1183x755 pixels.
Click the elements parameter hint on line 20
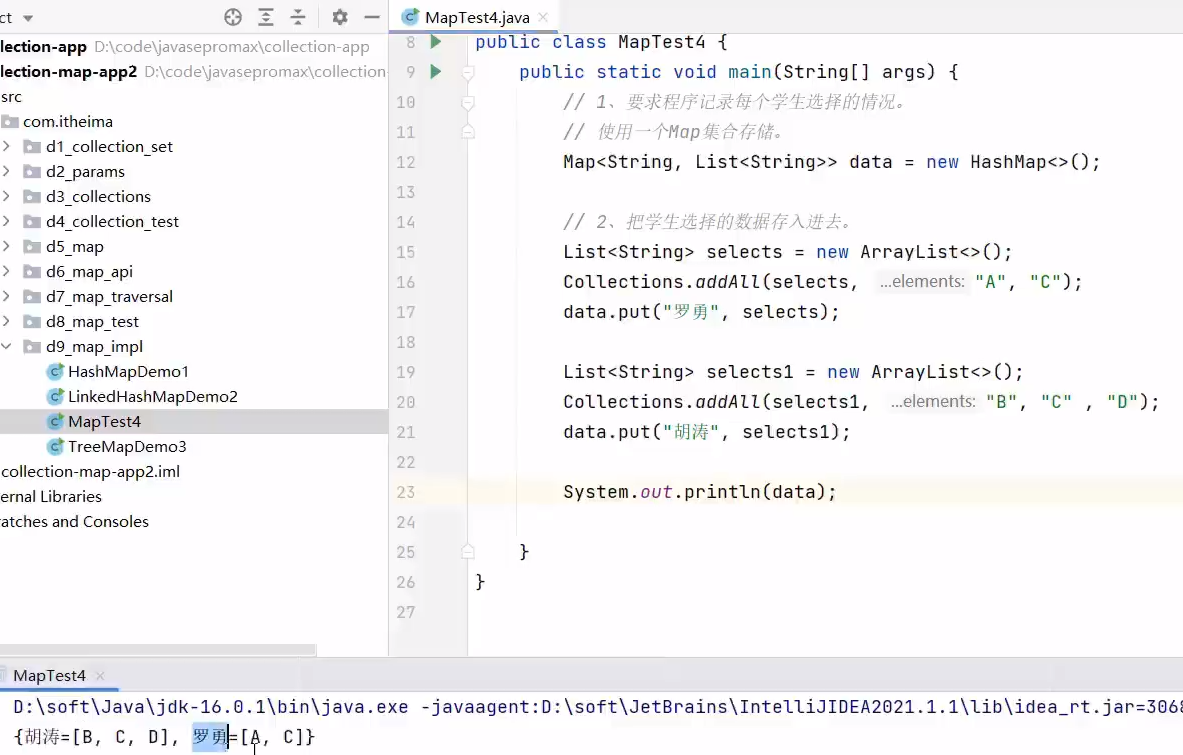[933, 401]
